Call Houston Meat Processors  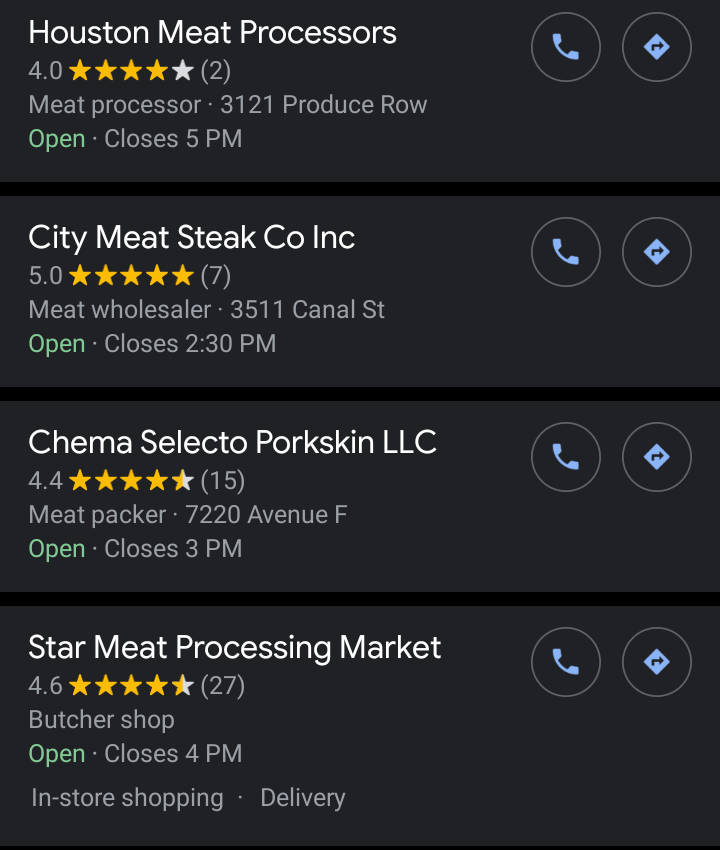pyautogui.click(x=566, y=47)
